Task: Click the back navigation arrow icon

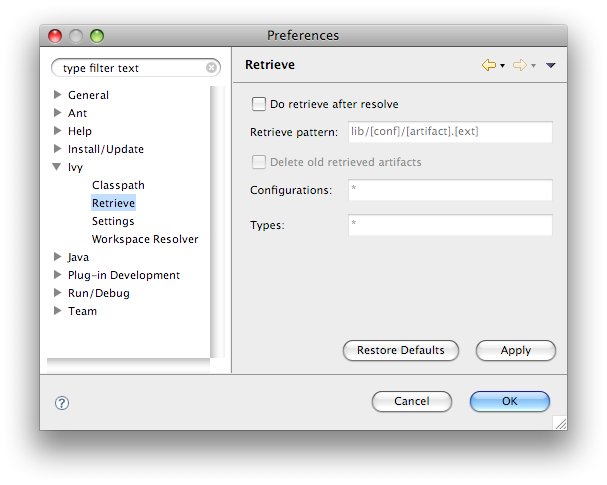Action: [x=488, y=65]
